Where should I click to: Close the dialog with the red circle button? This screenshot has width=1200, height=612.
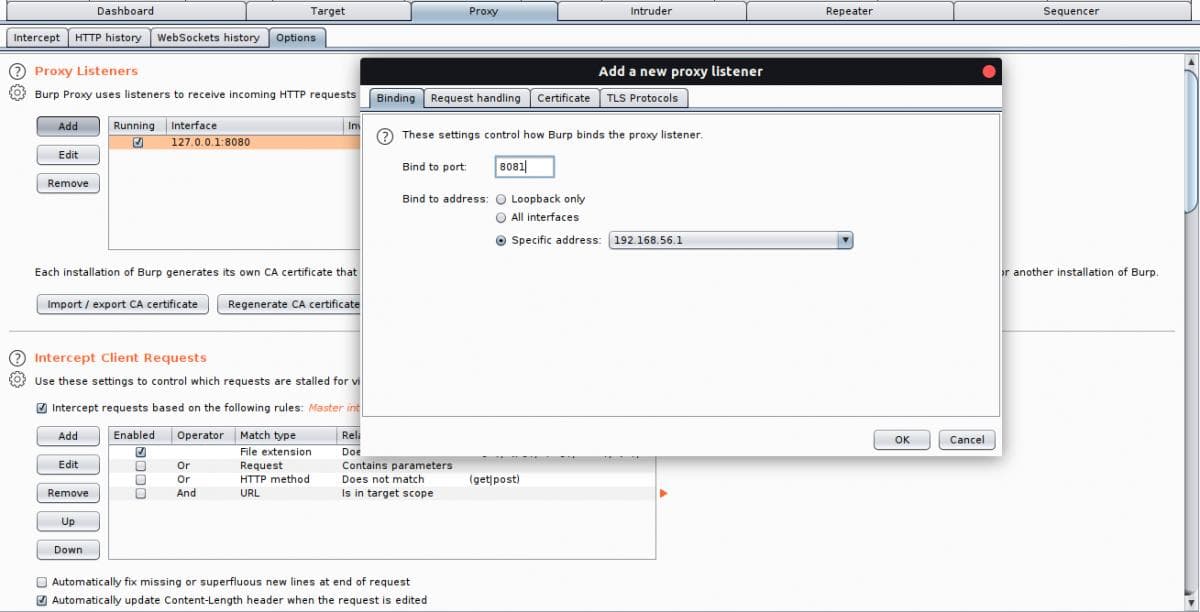[x=989, y=72]
